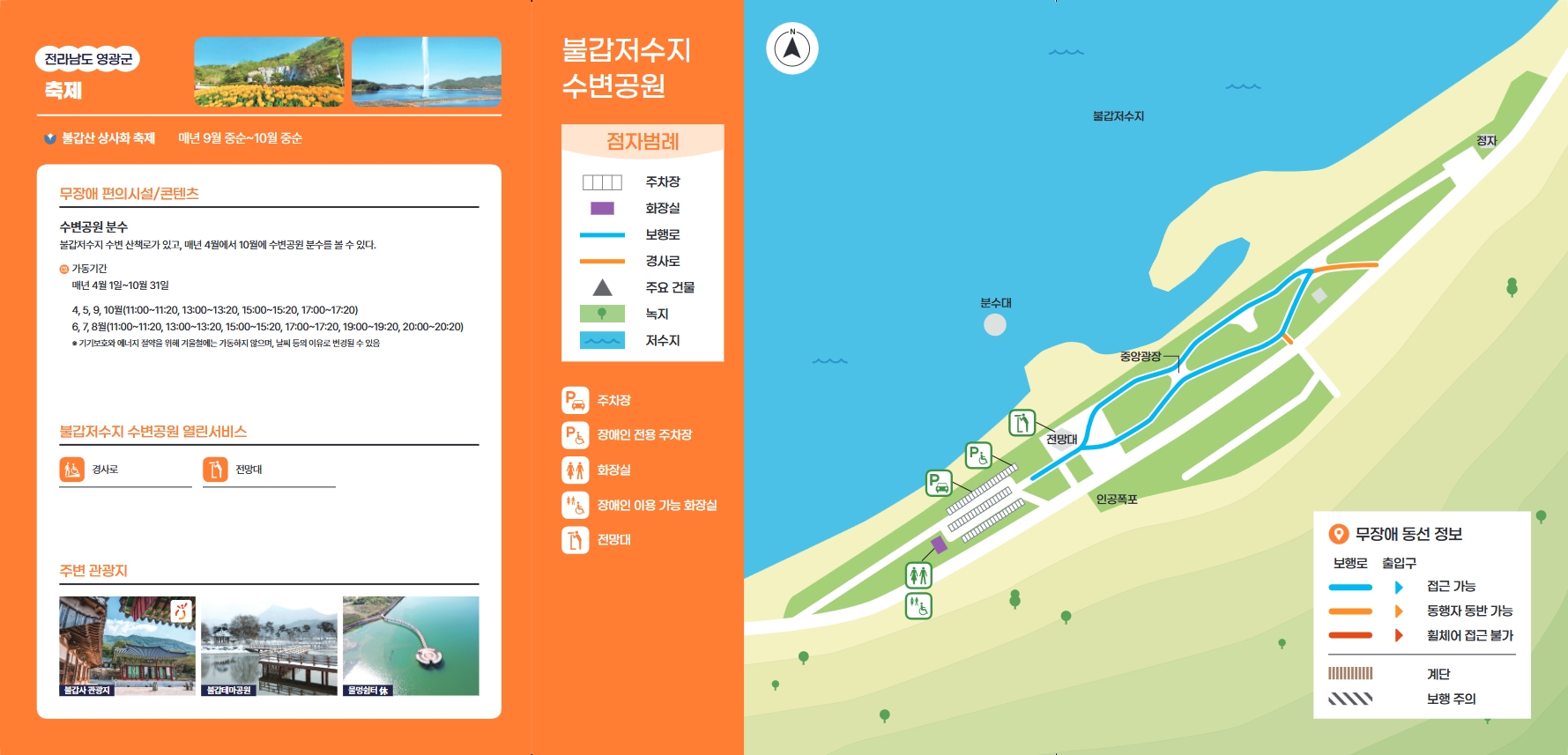Click the 화장실 restroom icon in the orange list
The image size is (1568, 755).
tap(576, 470)
